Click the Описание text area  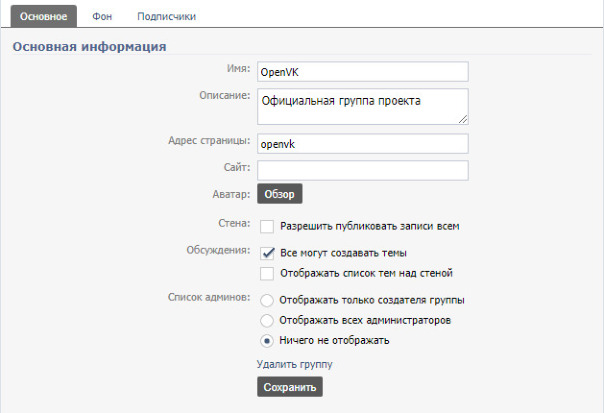(362, 107)
